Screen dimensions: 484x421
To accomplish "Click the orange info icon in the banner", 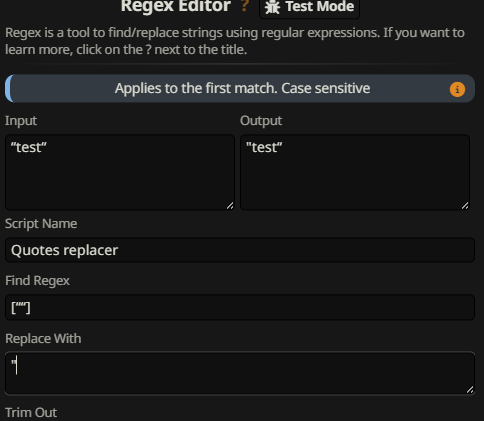I will click(x=457, y=89).
